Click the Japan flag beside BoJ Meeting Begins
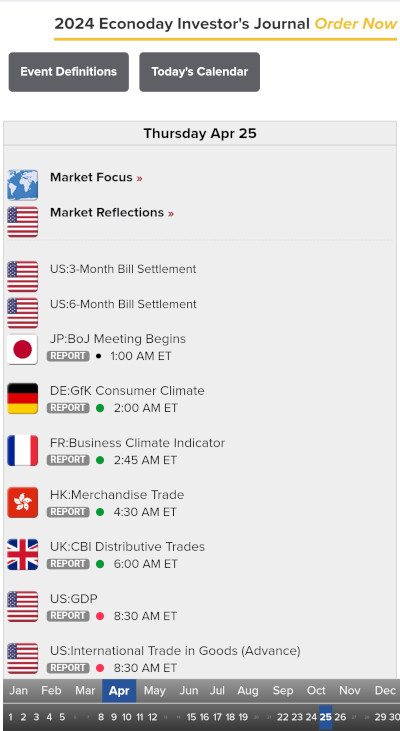This screenshot has width=400, height=731. point(22,349)
